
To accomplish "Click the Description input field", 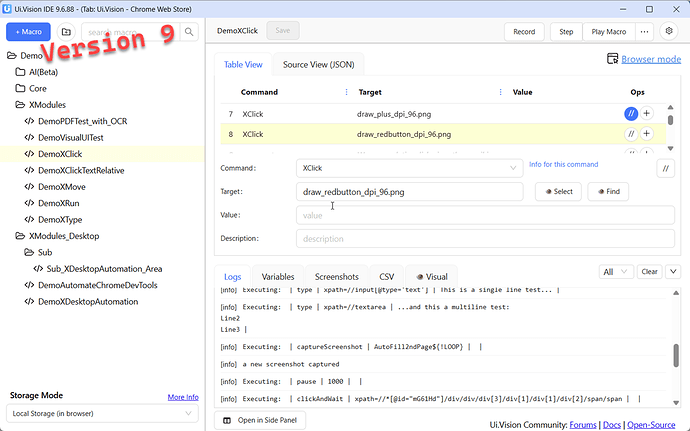I will [485, 239].
